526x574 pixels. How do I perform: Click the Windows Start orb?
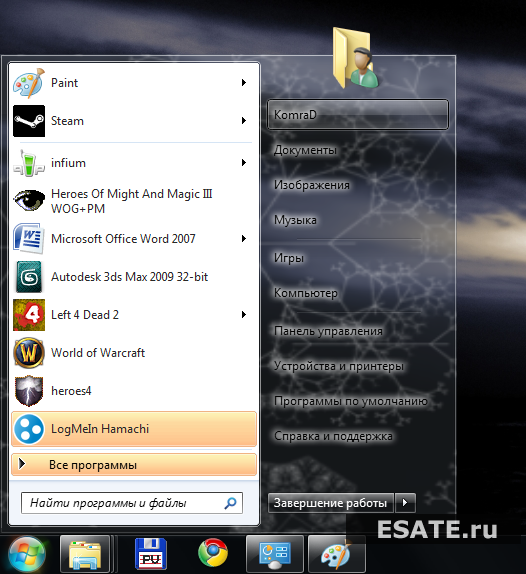click(x=27, y=555)
